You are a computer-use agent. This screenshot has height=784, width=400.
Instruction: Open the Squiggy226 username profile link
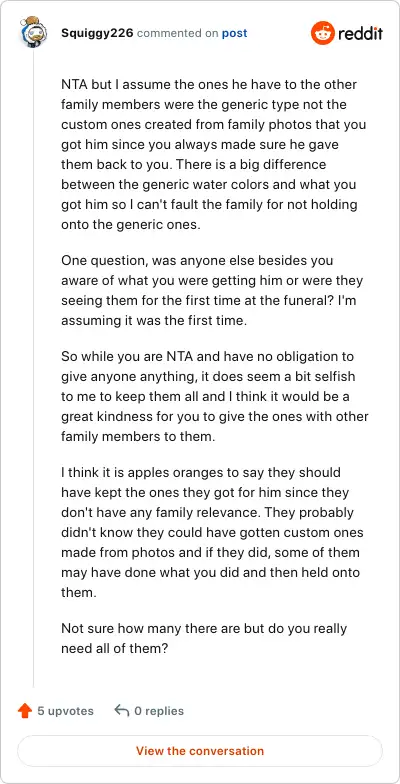click(97, 34)
